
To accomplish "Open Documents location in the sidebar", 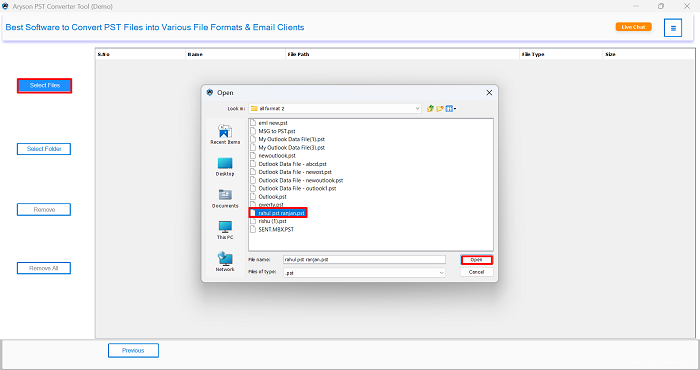I will coord(225,199).
